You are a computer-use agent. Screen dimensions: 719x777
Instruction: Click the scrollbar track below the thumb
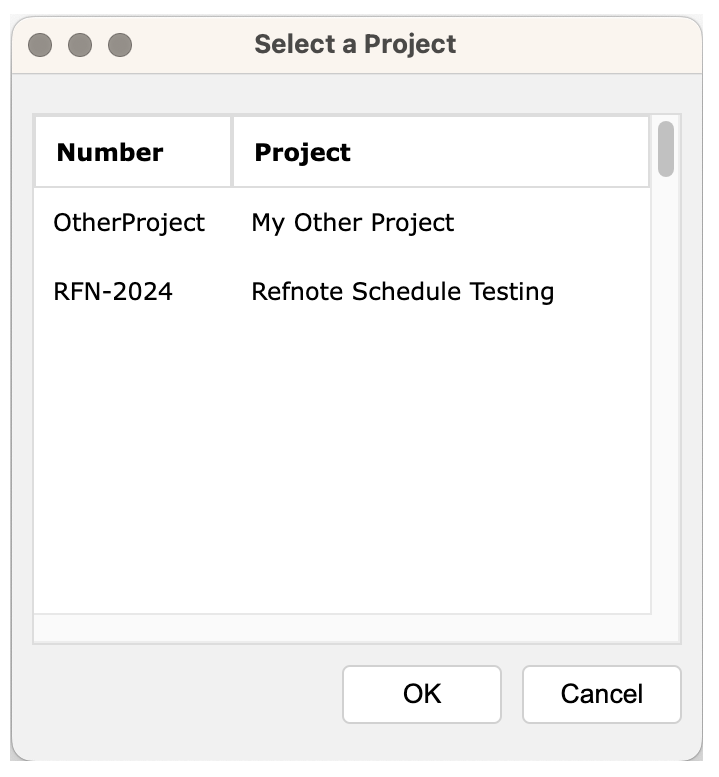666,400
